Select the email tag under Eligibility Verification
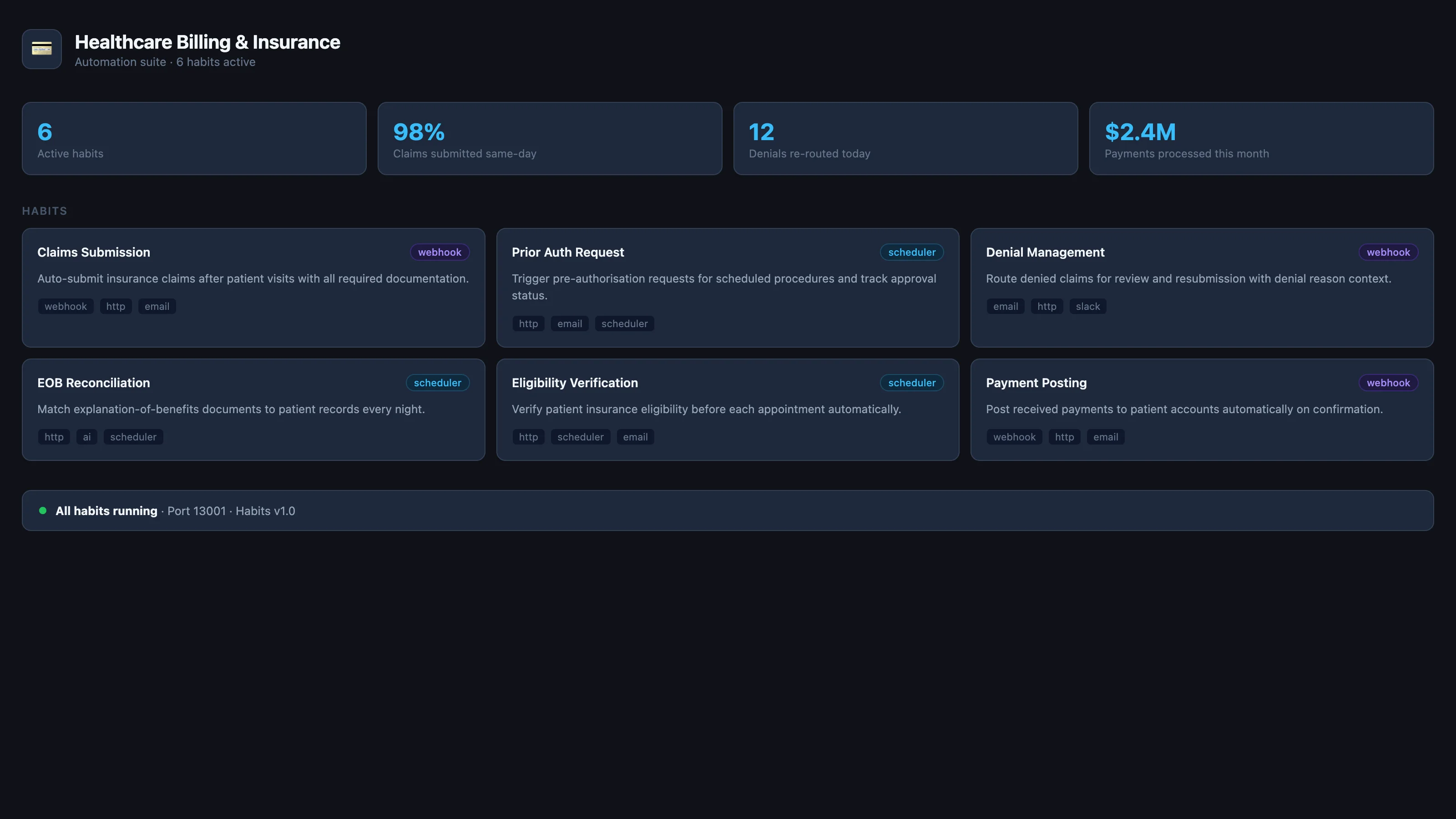The width and height of the screenshot is (1456, 819). click(635, 437)
